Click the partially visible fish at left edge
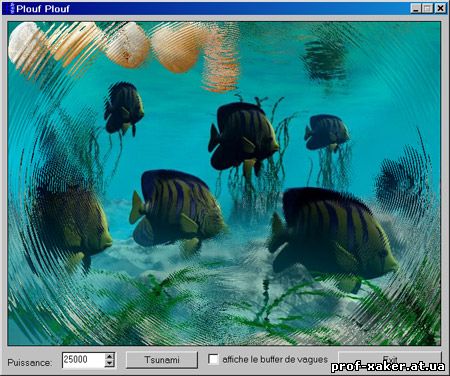Image resolution: width=450 pixels, height=376 pixels. click(72, 227)
